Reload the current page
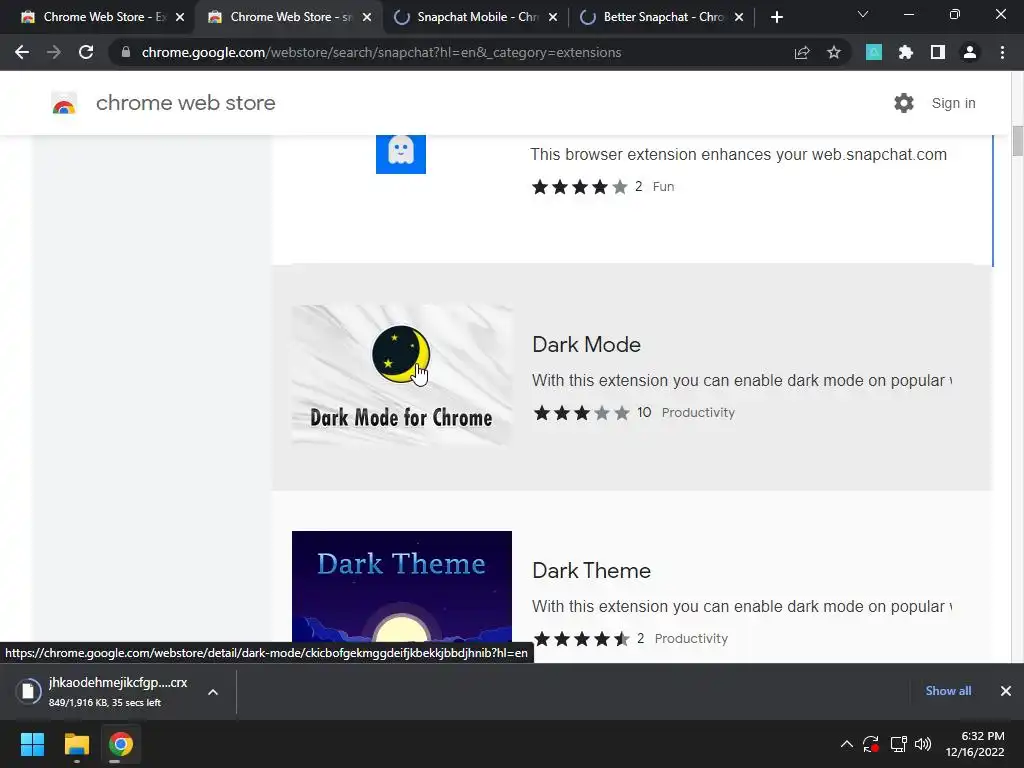The image size is (1024, 768). (86, 52)
